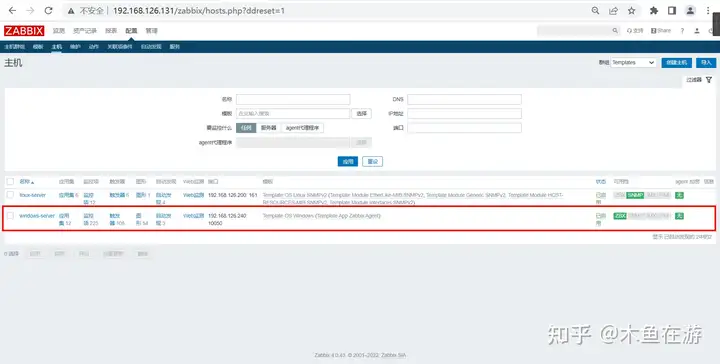Image resolution: width=720 pixels, height=364 pixels.
Task: Open windows-server triggers link
Action: point(115,219)
